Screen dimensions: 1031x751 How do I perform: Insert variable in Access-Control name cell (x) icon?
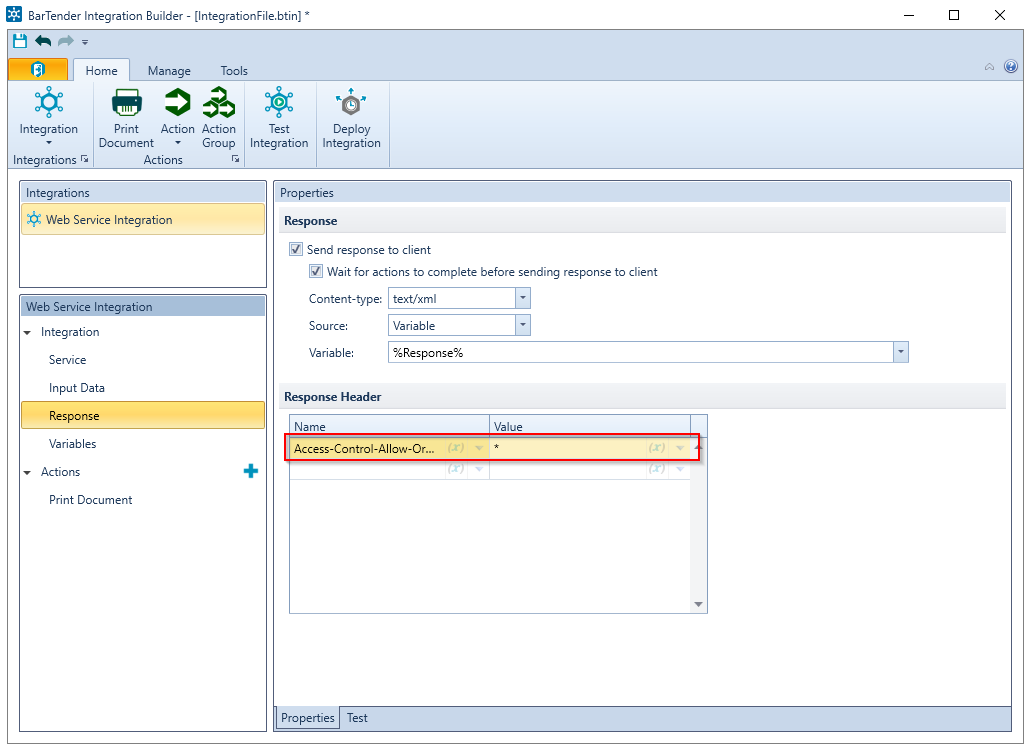click(x=456, y=448)
